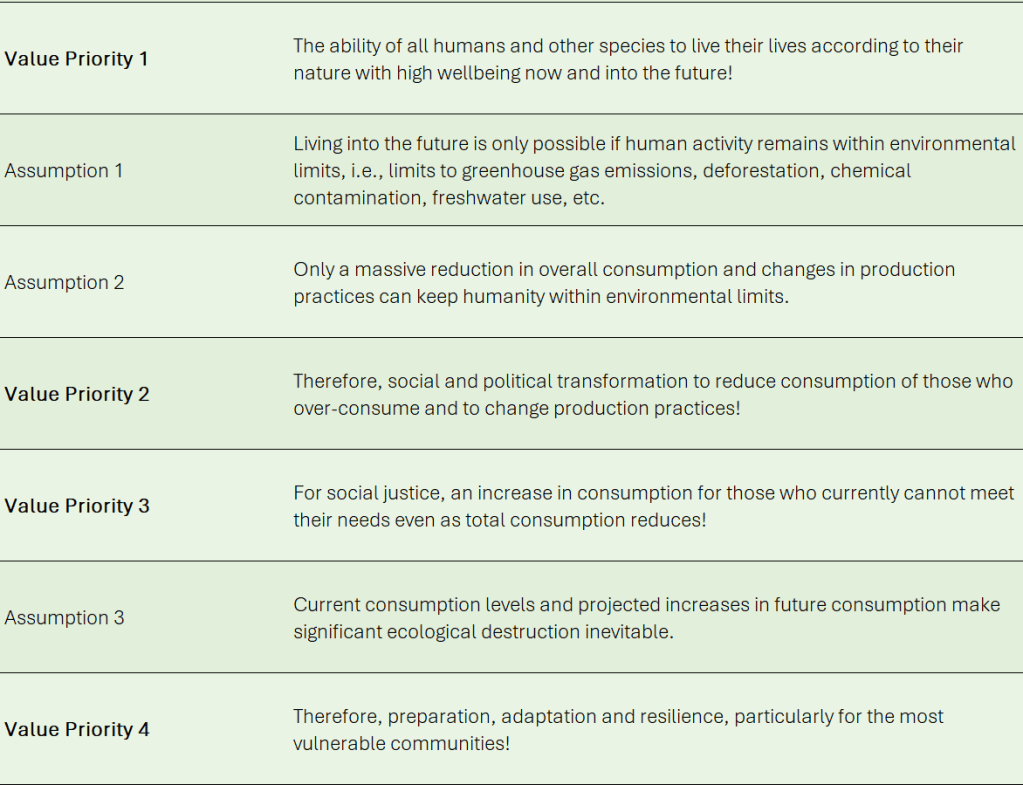Viewport: 1023px width, 785px height.
Task: Select the "Assumption 1" label cell
Action: 64,171
